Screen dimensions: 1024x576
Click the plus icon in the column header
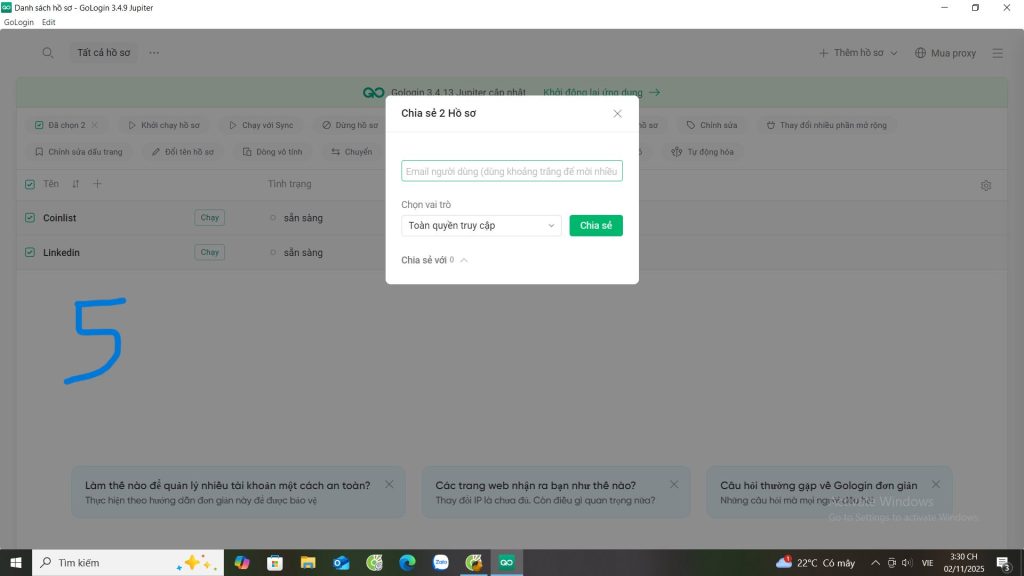pyautogui.click(x=97, y=184)
